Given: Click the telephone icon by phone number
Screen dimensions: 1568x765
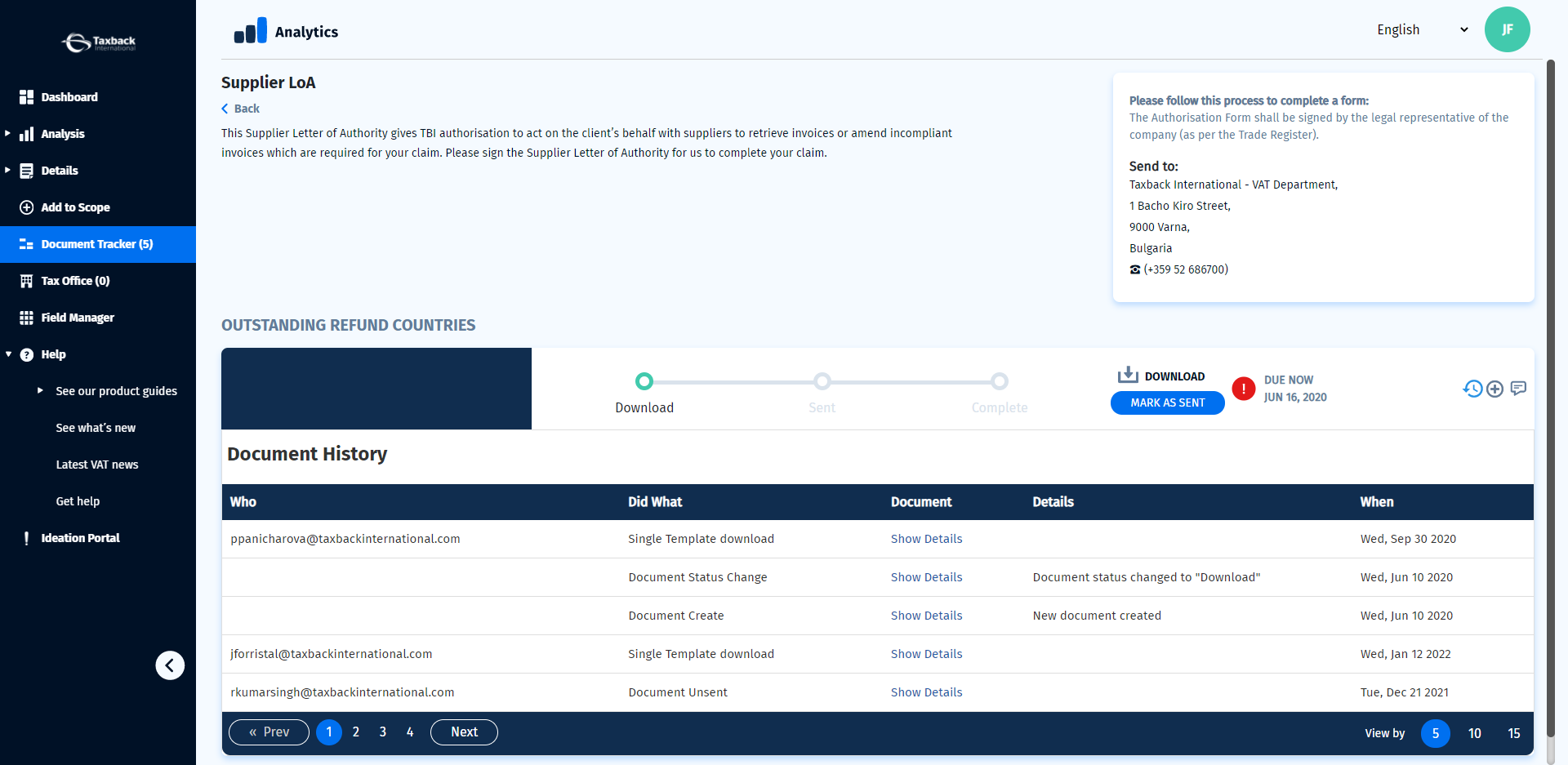Looking at the screenshot, I should coord(1134,269).
